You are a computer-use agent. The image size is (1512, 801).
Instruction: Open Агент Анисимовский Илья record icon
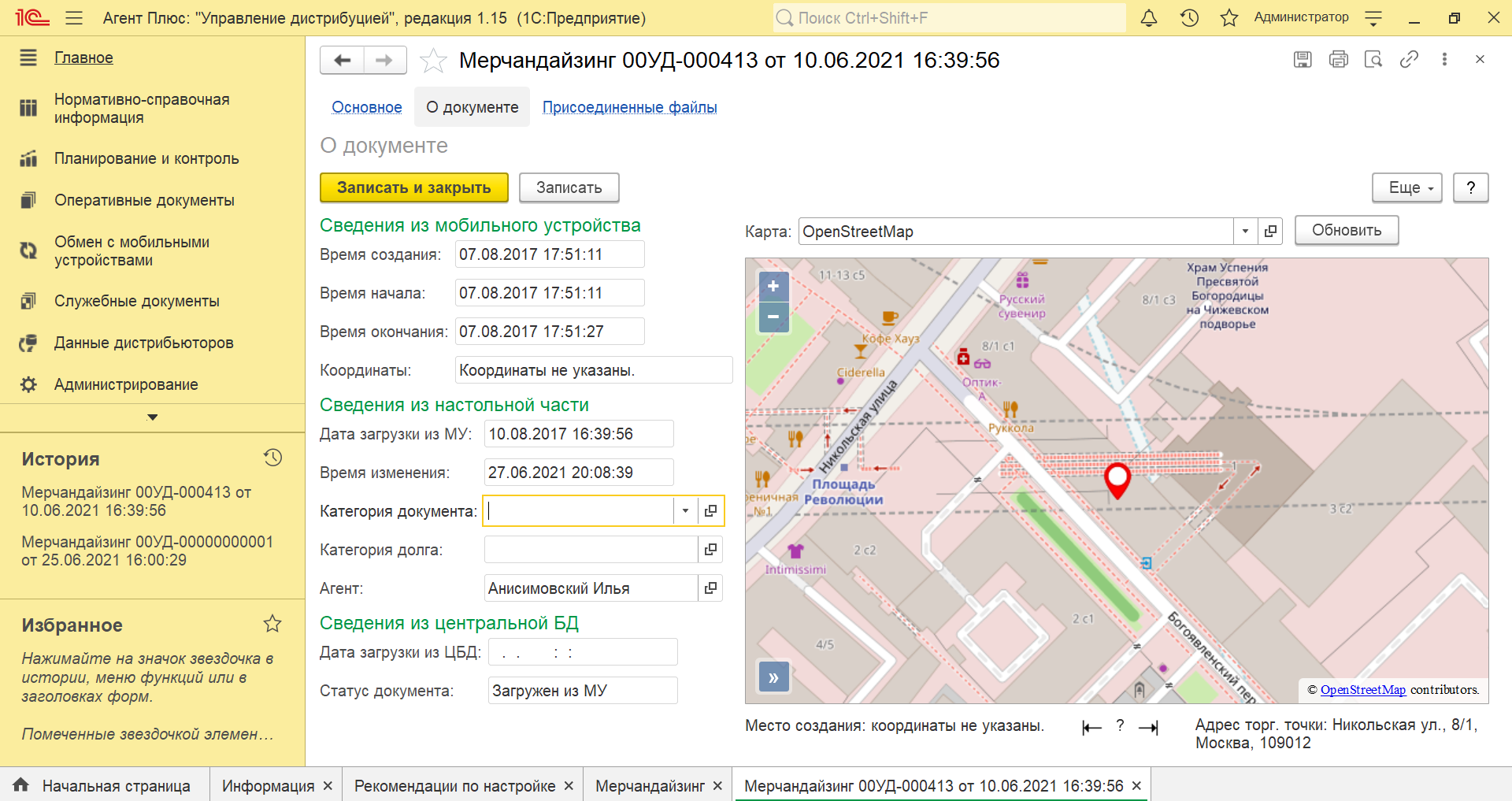tap(710, 588)
